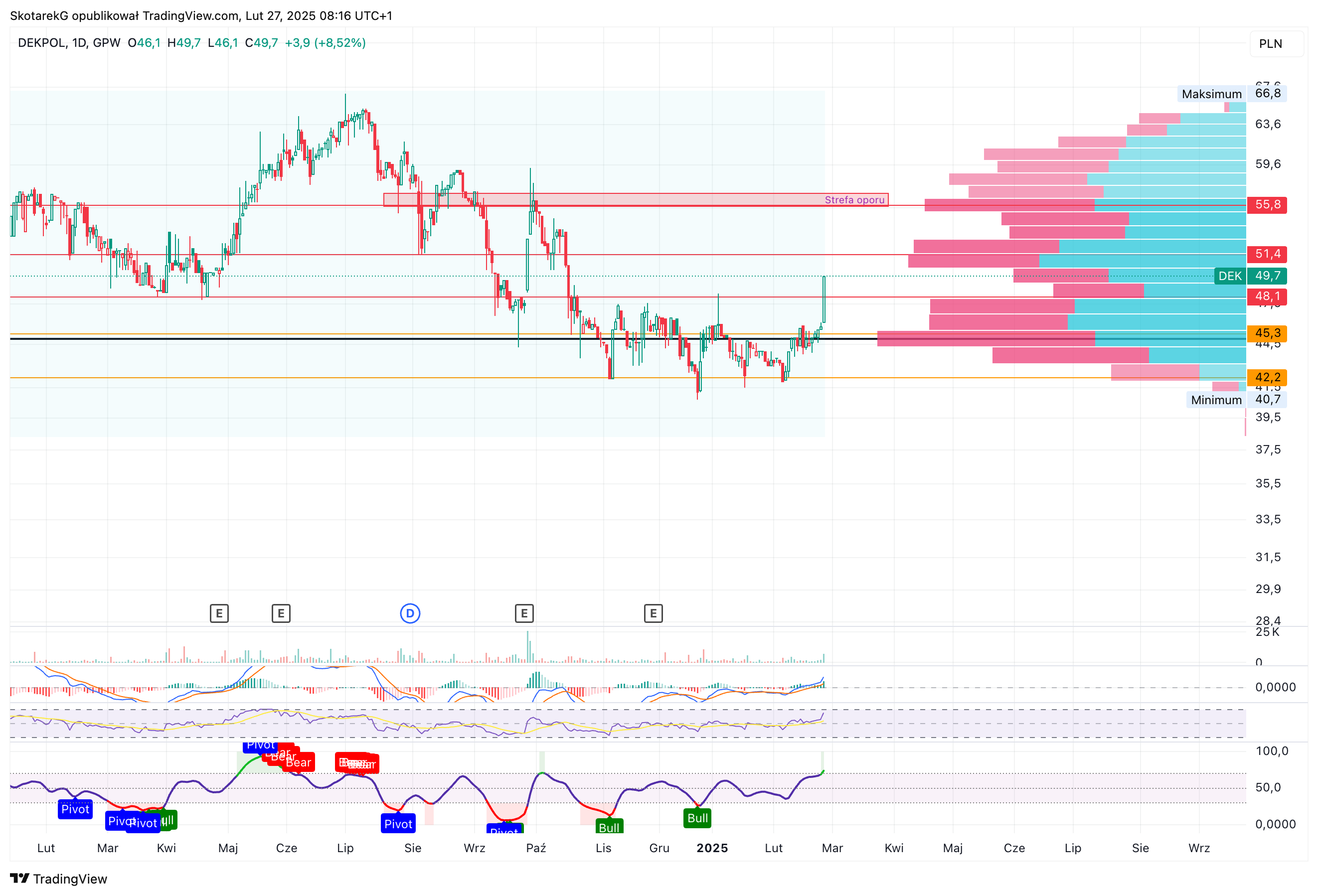Click the DEKPOL, 1D, GPW symbol title
The width and height of the screenshot is (1318, 896).
click(x=69, y=43)
